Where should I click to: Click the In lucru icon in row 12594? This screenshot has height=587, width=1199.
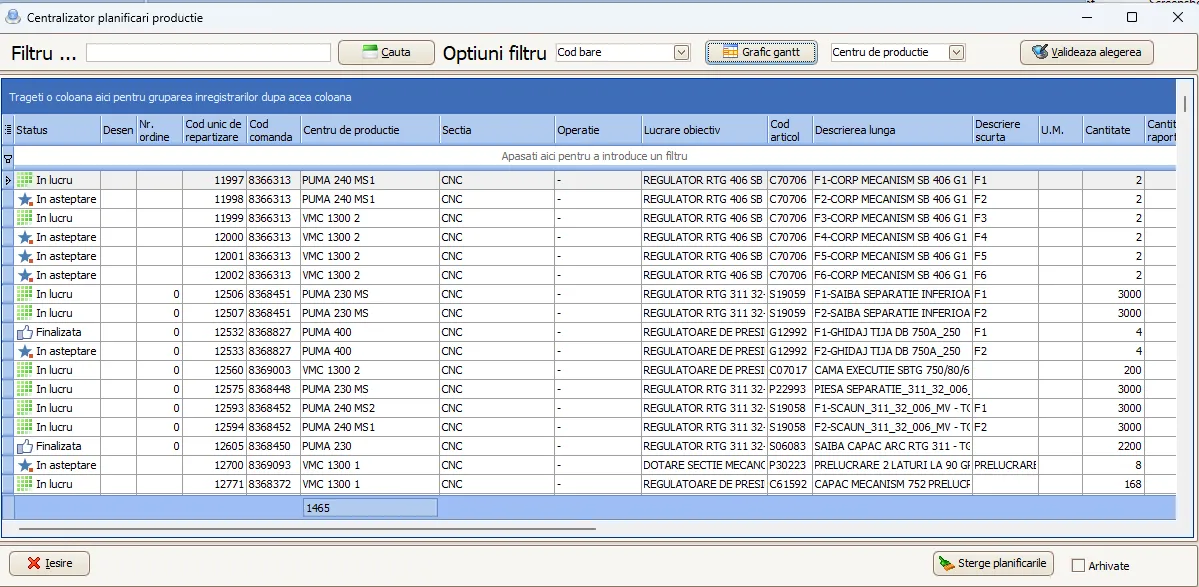(x=24, y=426)
